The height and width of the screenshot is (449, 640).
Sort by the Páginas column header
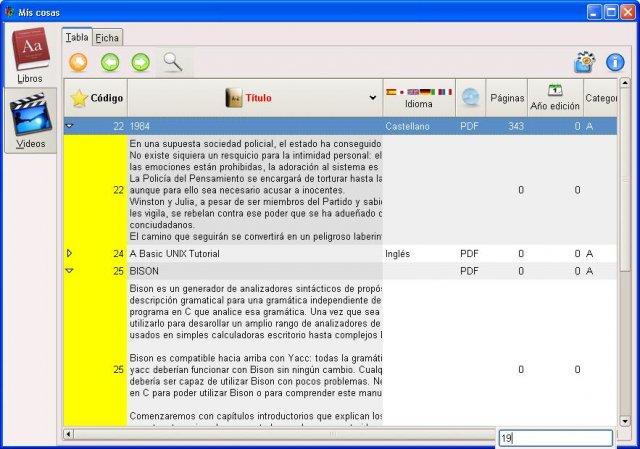[508, 98]
